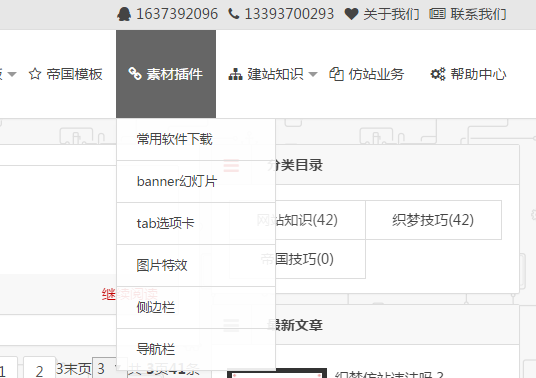Open the 素材插件 nav item

click(166, 74)
